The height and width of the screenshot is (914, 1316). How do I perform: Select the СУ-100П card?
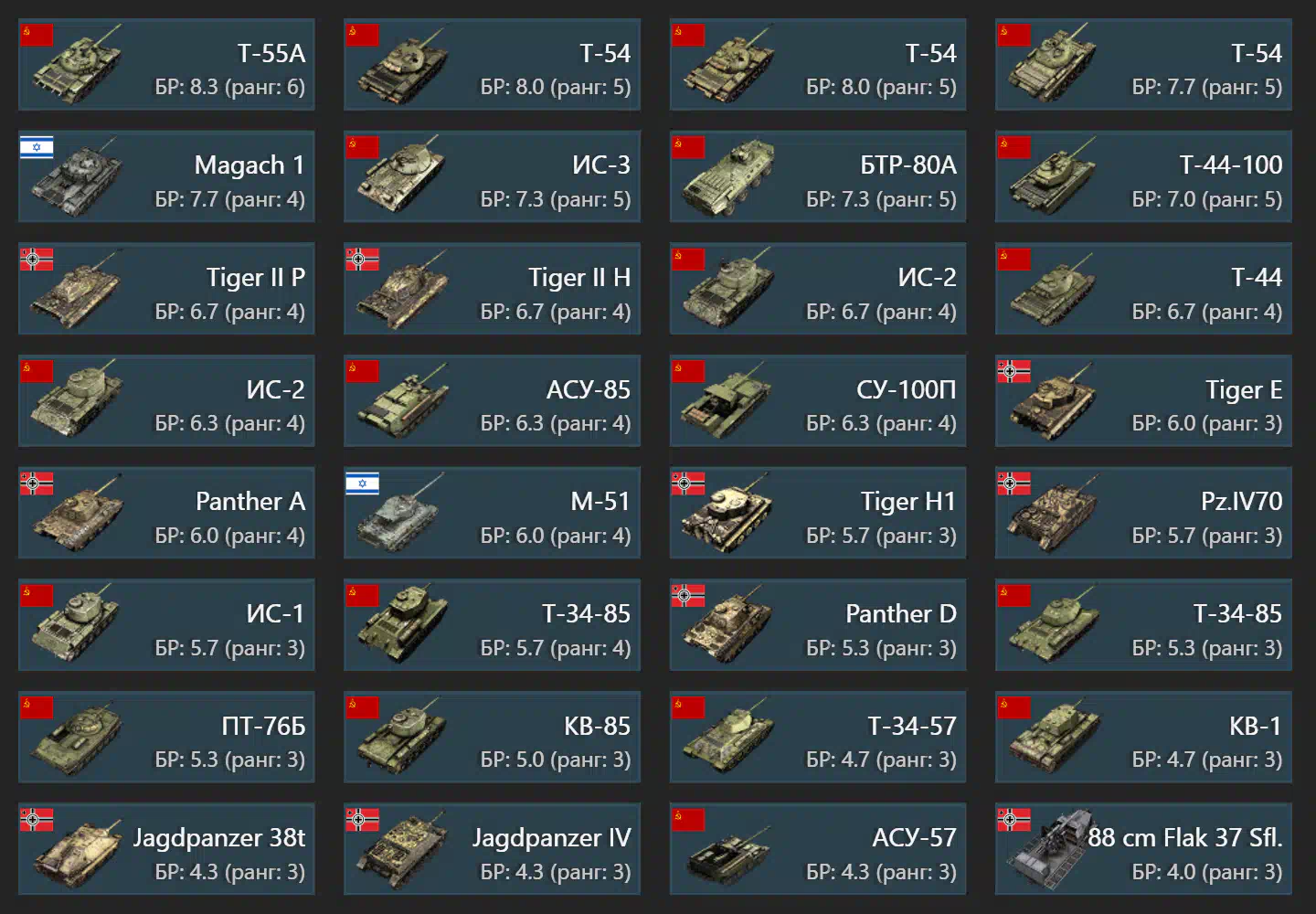818,401
